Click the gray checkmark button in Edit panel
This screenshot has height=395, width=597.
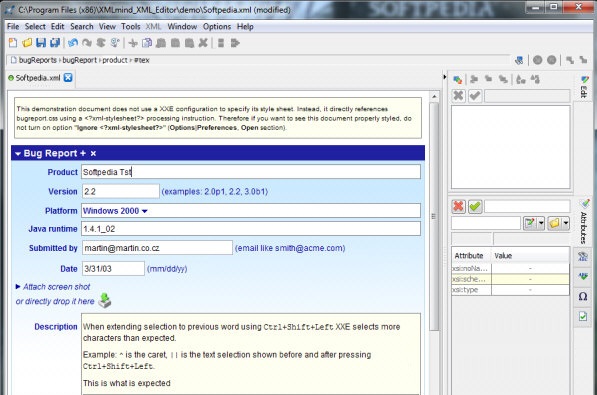tap(475, 96)
